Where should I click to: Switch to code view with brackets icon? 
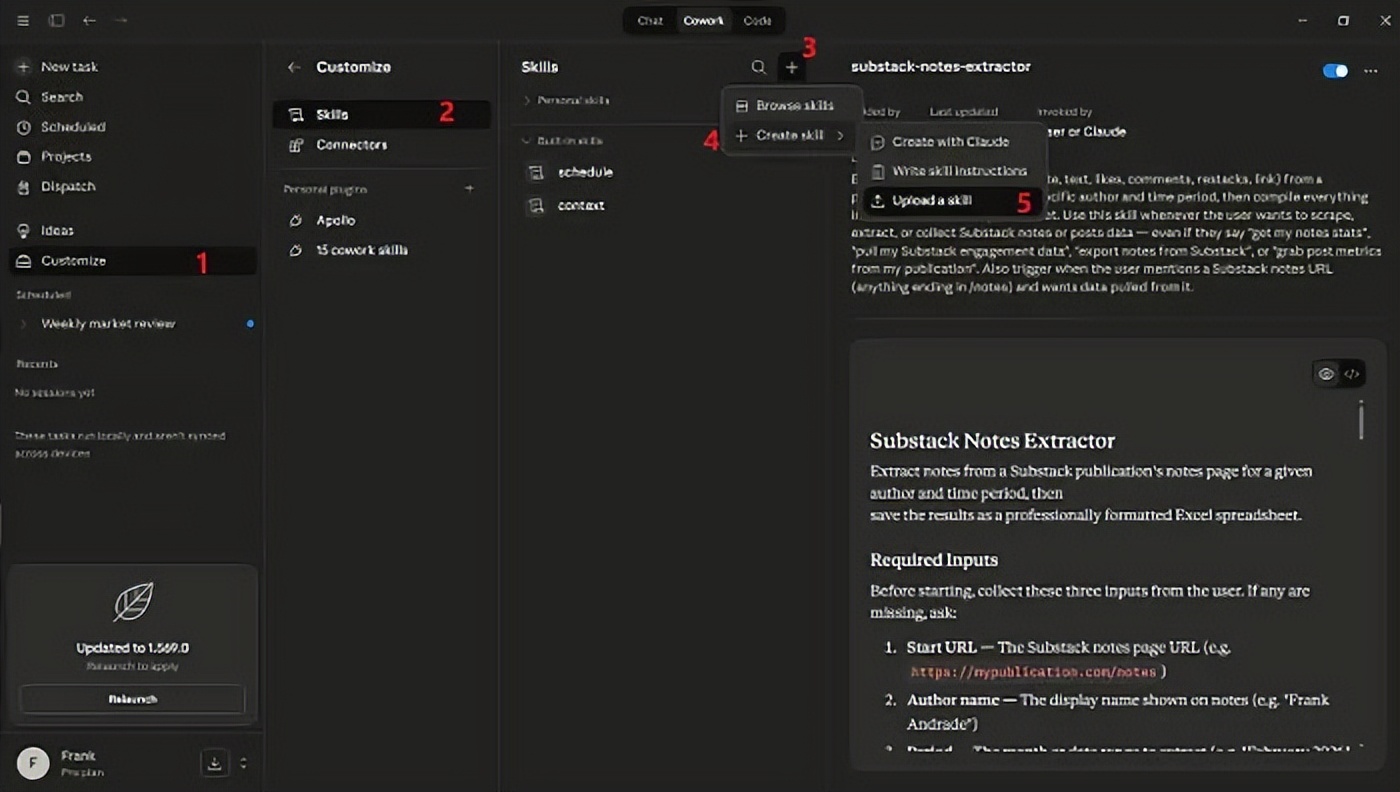[x=1352, y=374]
